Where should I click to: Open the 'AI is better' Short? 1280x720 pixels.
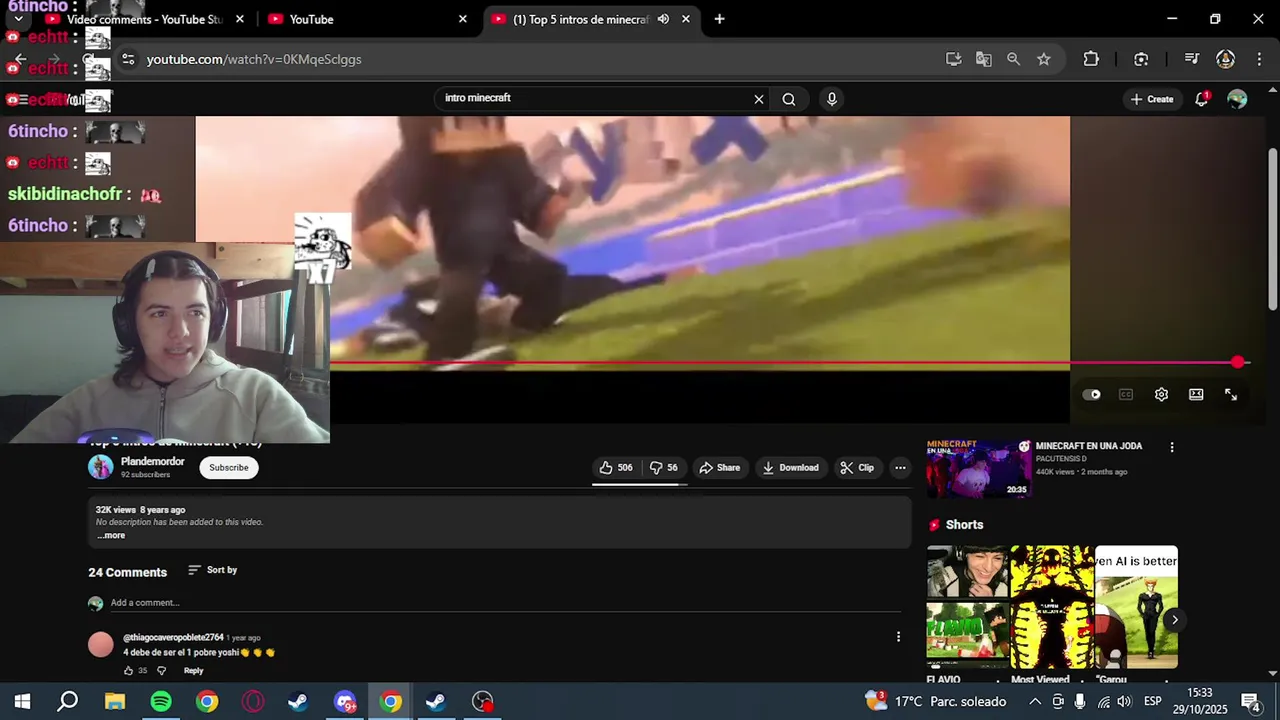point(1136,607)
